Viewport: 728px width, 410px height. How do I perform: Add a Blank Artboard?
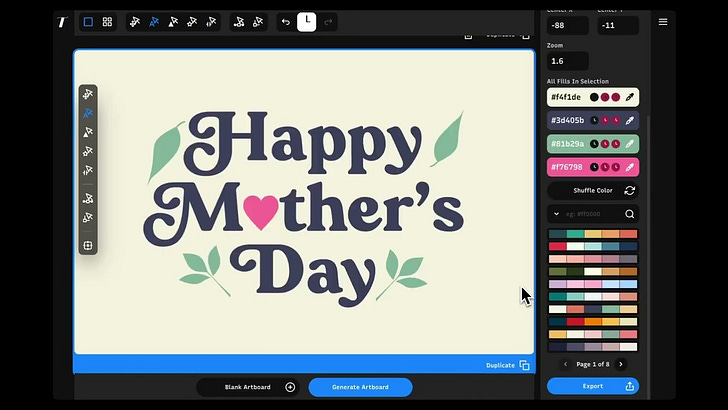(248, 387)
